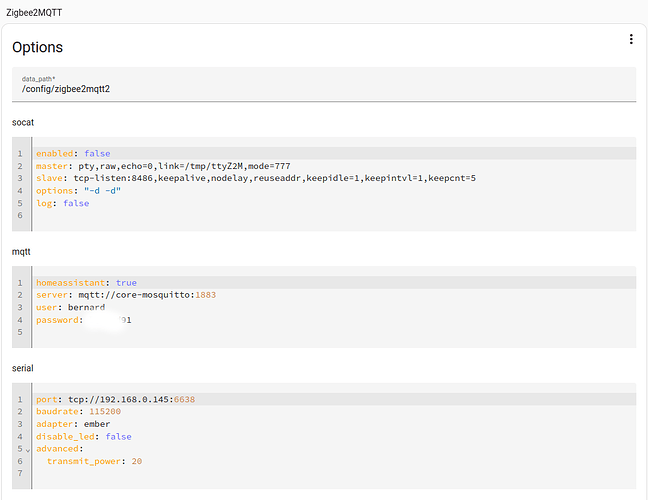
Task: Open the three-dot Options overflow menu
Action: (630, 39)
